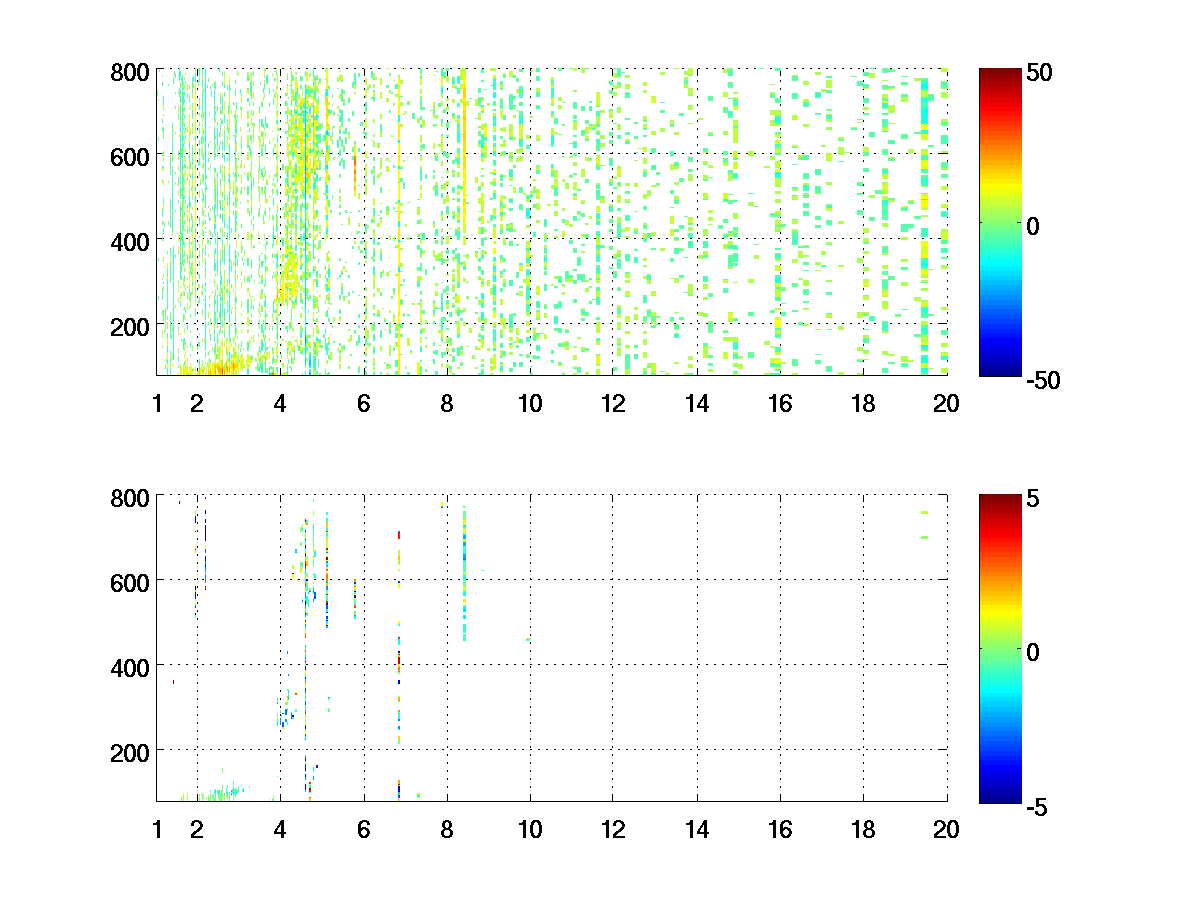This screenshot has width=1200, height=900.
Task: Click y-axis label 800 on lower plot
Action: click(x=130, y=497)
